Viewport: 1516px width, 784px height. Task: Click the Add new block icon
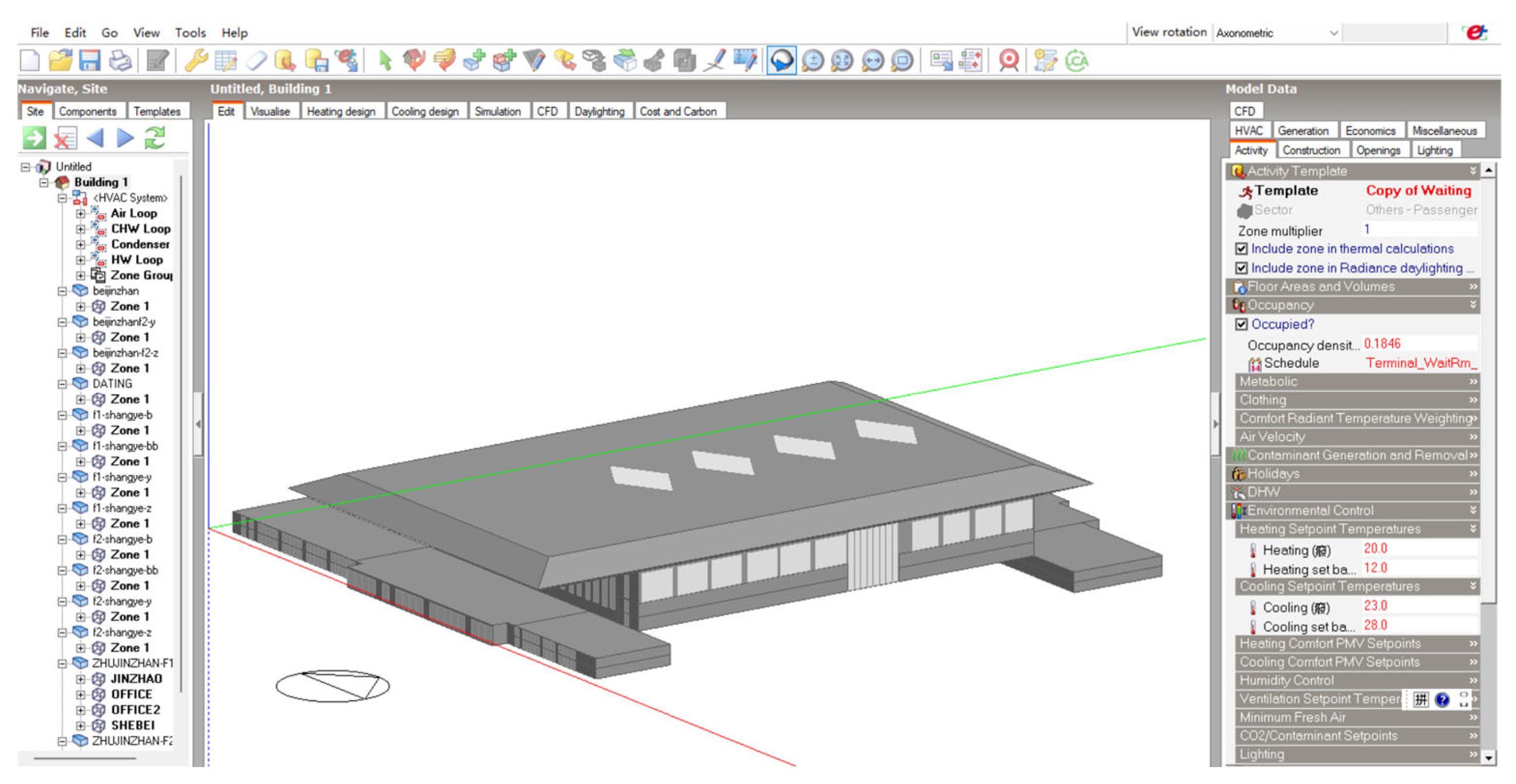(475, 61)
